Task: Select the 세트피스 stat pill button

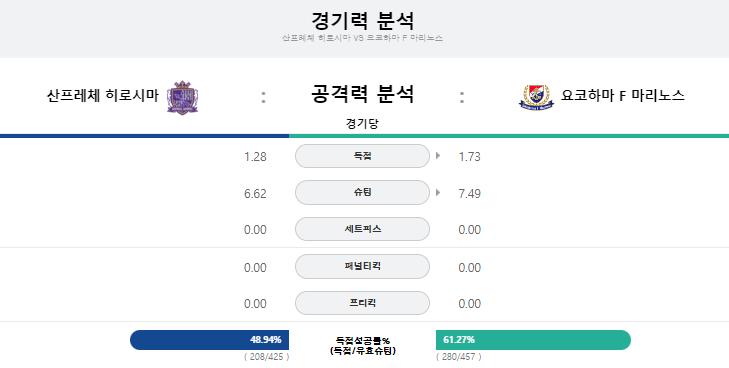Action: pyautogui.click(x=362, y=229)
